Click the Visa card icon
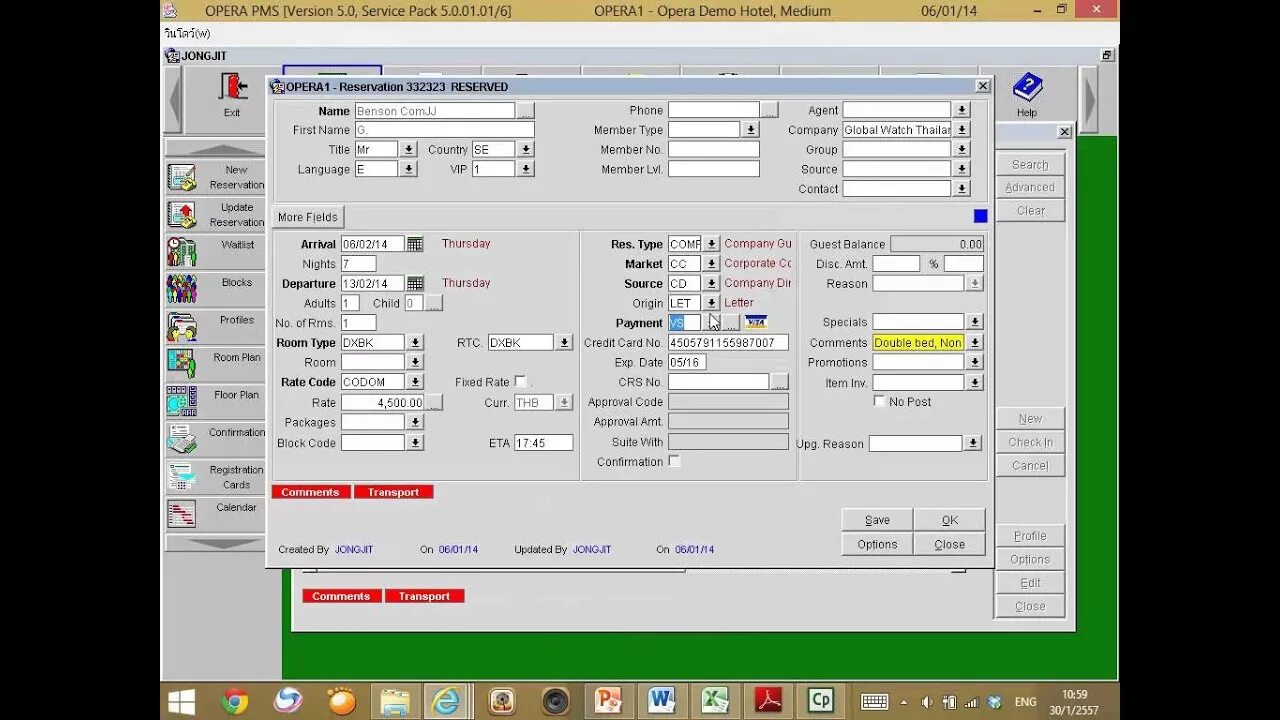Image resolution: width=1280 pixels, height=720 pixels. (x=756, y=322)
